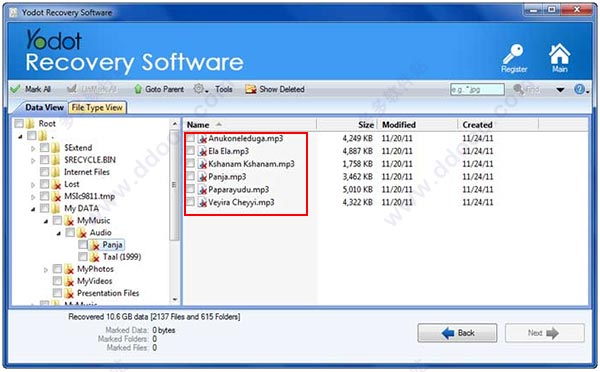This screenshot has height=372, width=600.
Task: Click Panja.mp3 file icon
Action: tap(202, 177)
